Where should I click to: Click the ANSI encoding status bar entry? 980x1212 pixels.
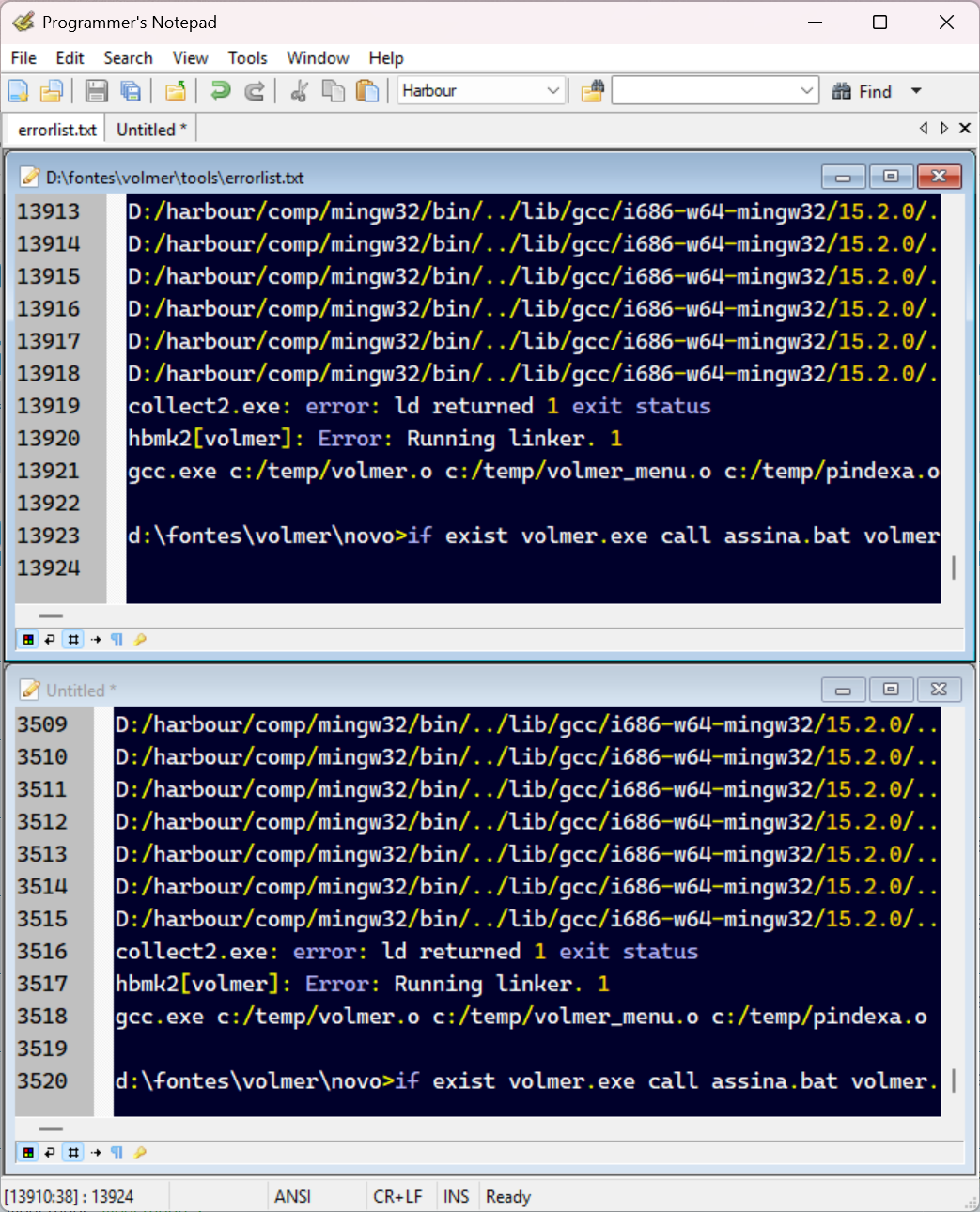pyautogui.click(x=292, y=1196)
